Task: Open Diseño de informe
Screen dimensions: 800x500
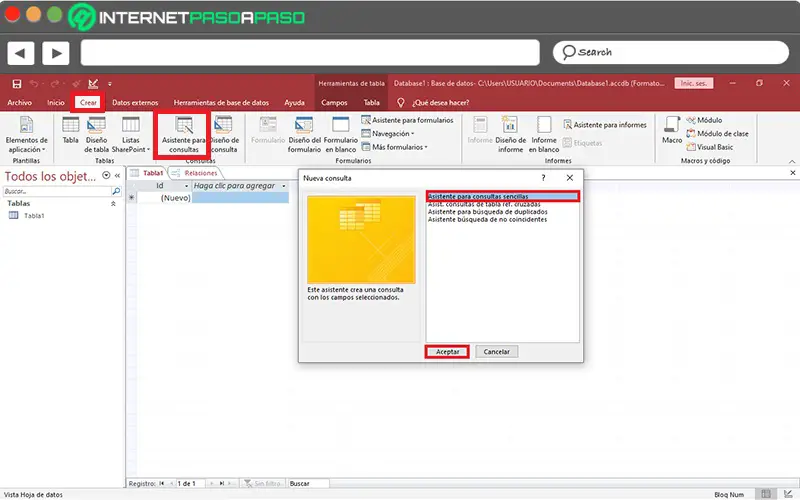Action: pyautogui.click(x=510, y=135)
